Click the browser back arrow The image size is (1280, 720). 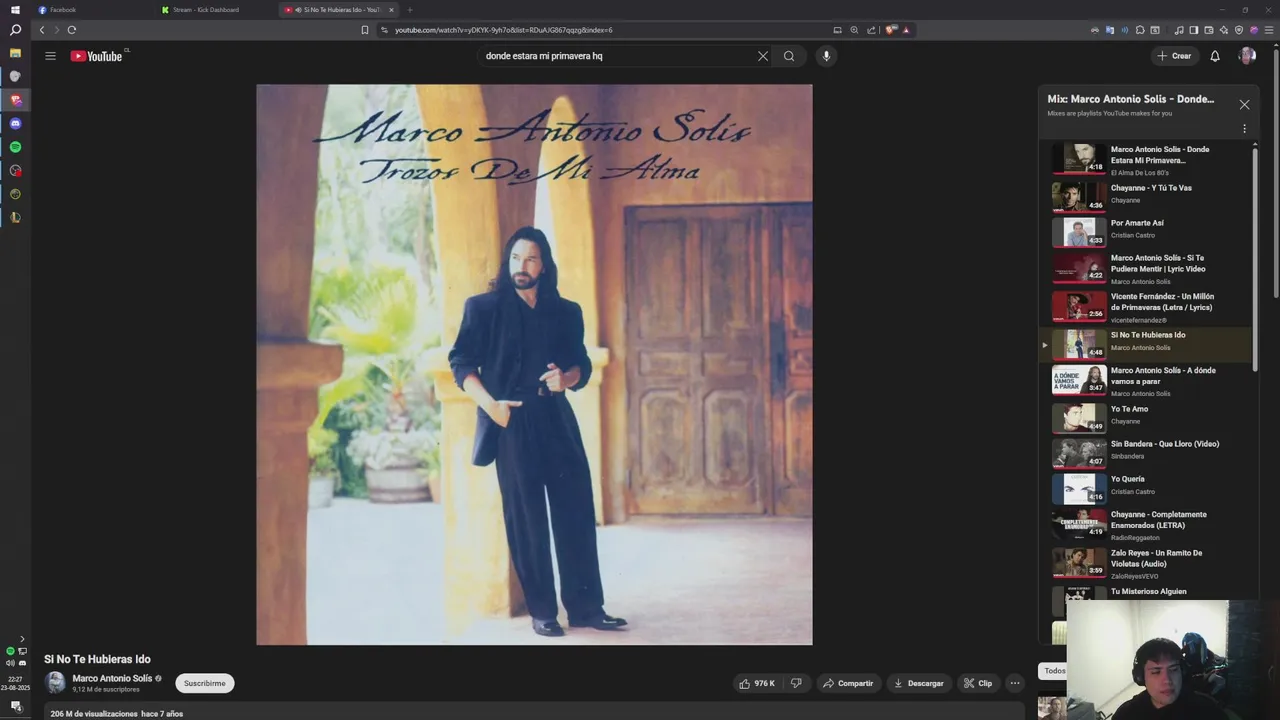click(x=42, y=30)
